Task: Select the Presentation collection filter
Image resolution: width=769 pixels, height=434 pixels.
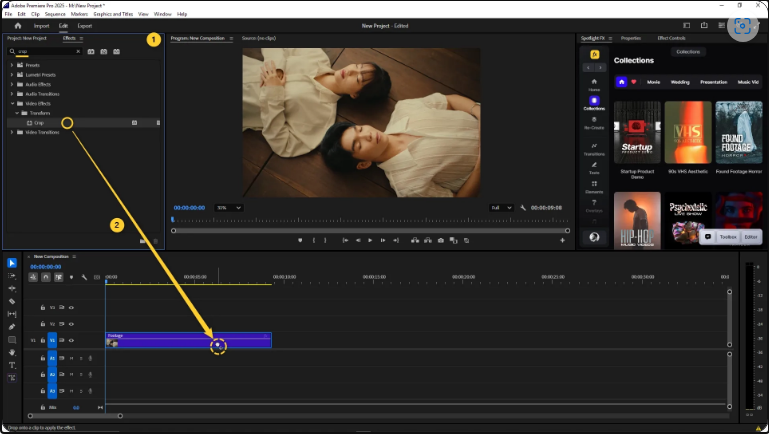Action: [x=713, y=82]
